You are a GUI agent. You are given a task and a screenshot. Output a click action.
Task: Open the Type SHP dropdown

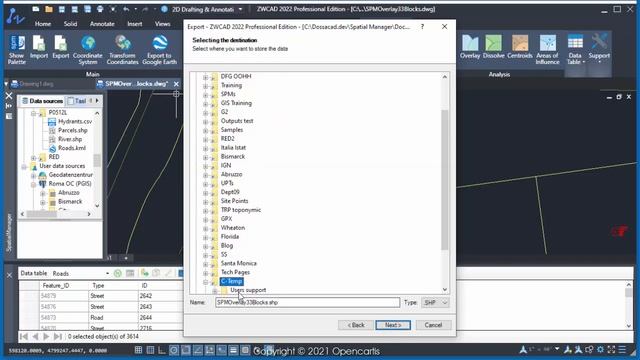pyautogui.click(x=435, y=302)
